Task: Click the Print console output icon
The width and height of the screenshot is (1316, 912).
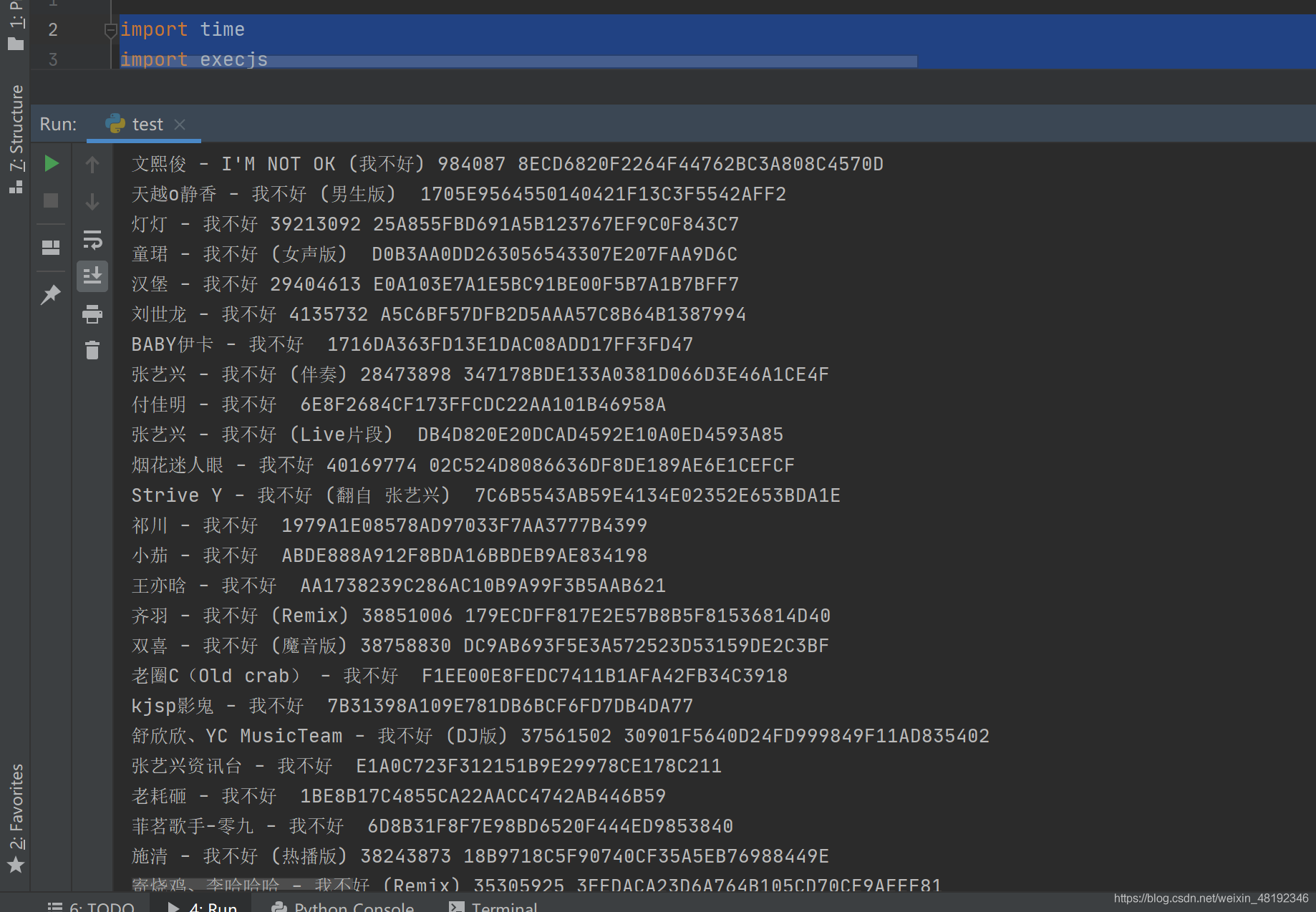Action: click(92, 314)
